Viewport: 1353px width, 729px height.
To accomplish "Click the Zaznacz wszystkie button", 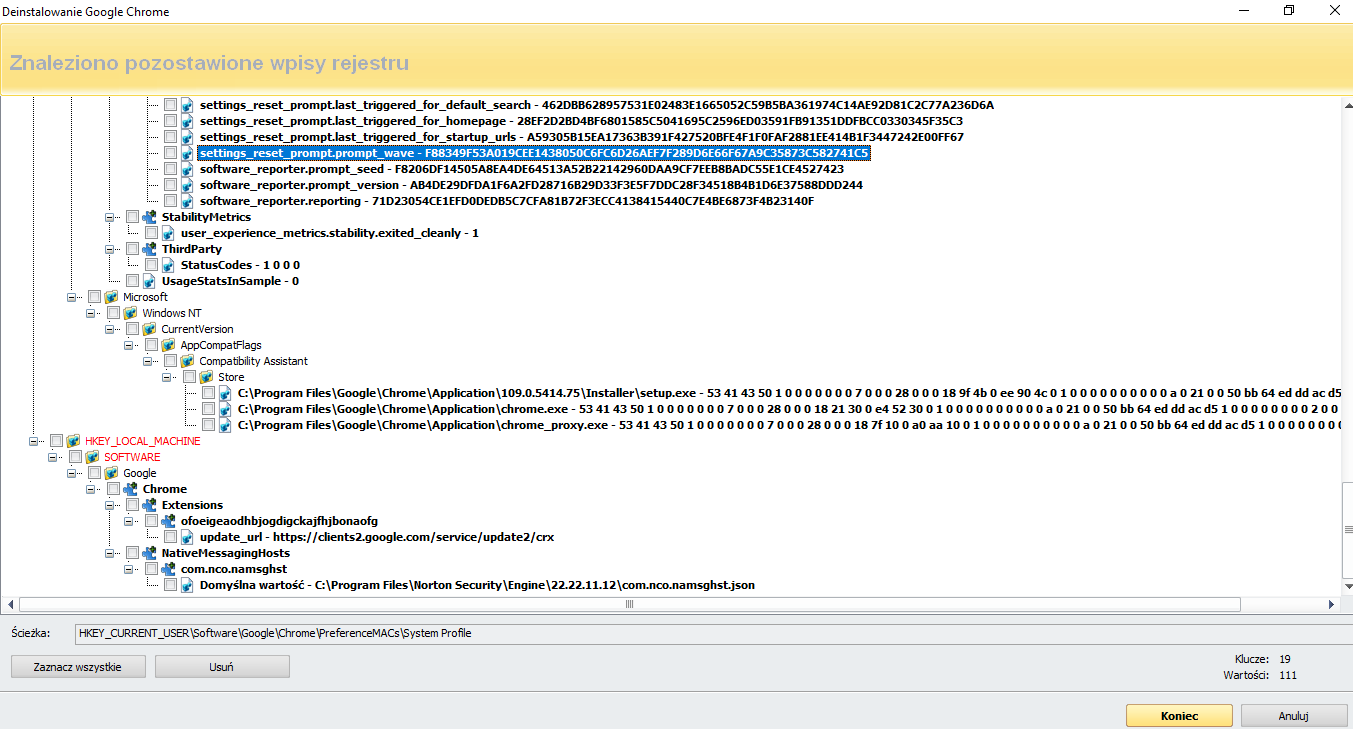I will pos(78,667).
